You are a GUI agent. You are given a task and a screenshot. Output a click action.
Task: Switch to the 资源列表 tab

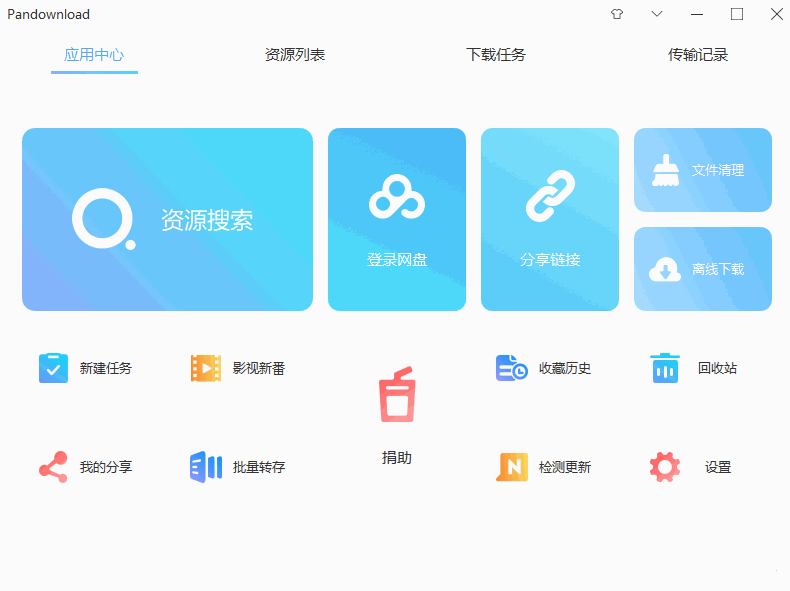coord(295,55)
